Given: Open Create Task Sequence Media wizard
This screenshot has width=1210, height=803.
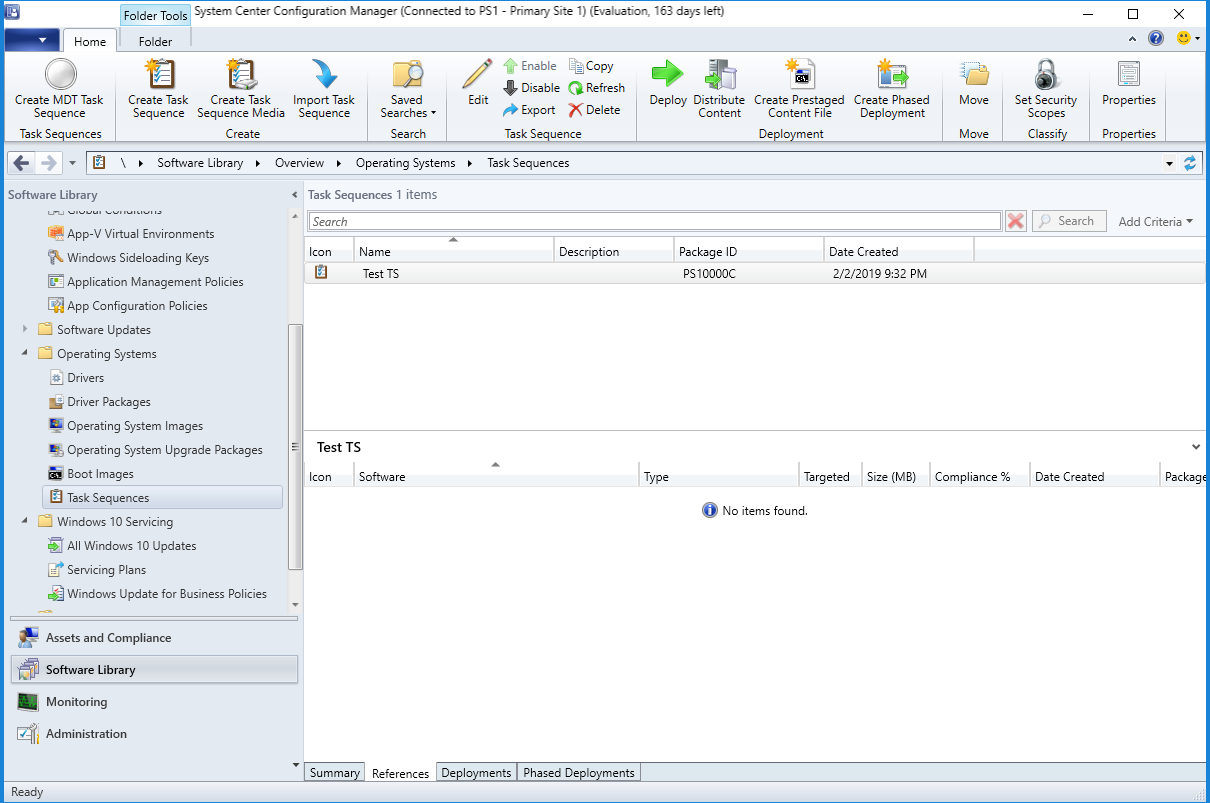Looking at the screenshot, I should [x=241, y=89].
